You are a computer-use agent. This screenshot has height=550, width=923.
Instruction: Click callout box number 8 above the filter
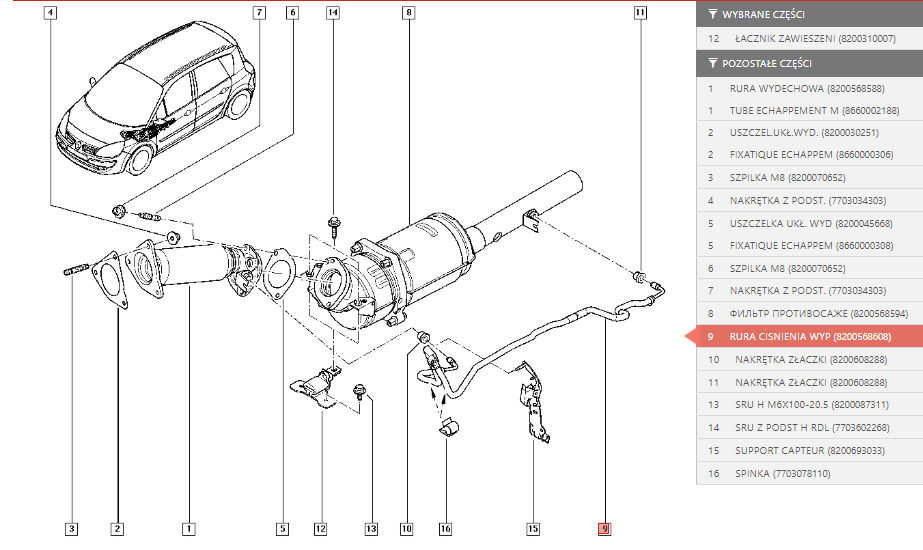point(409,12)
